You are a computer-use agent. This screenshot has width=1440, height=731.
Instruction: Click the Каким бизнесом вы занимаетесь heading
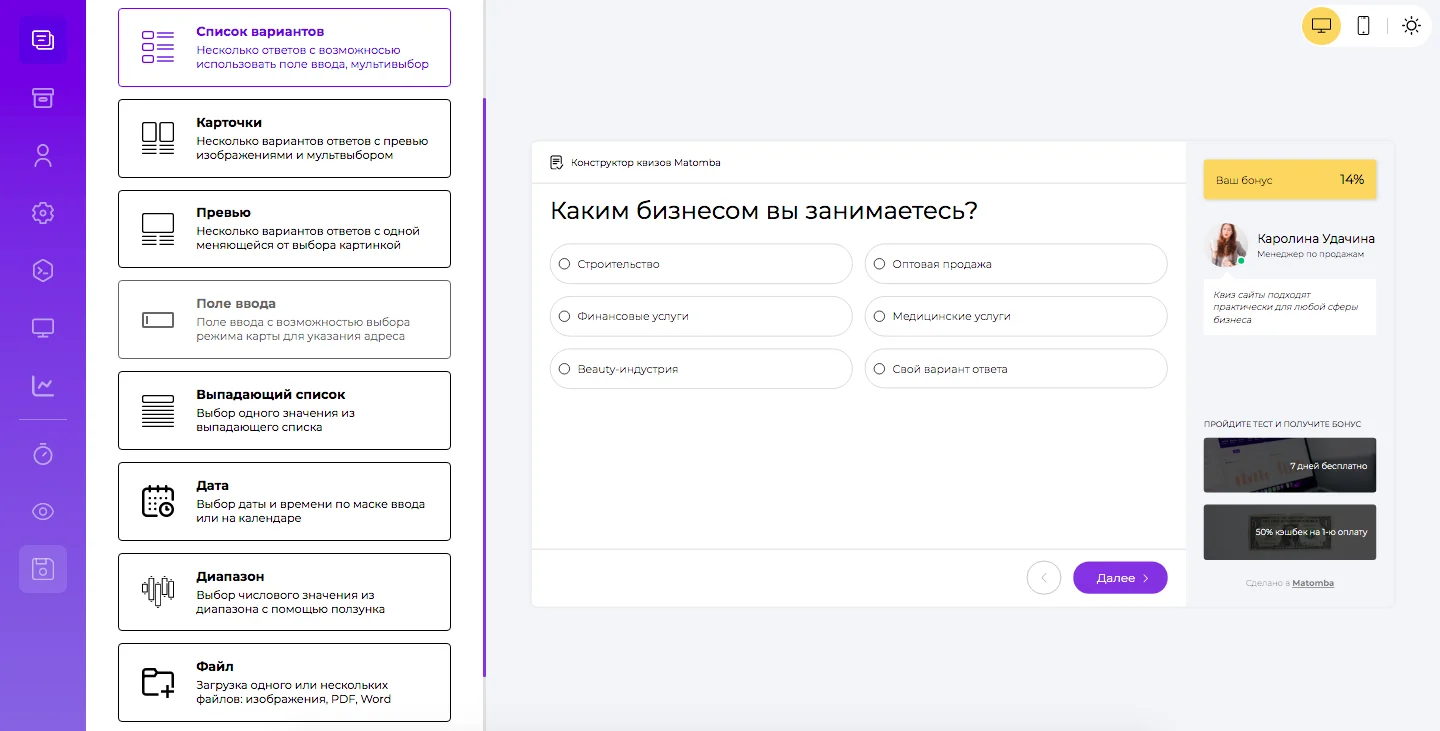point(764,211)
